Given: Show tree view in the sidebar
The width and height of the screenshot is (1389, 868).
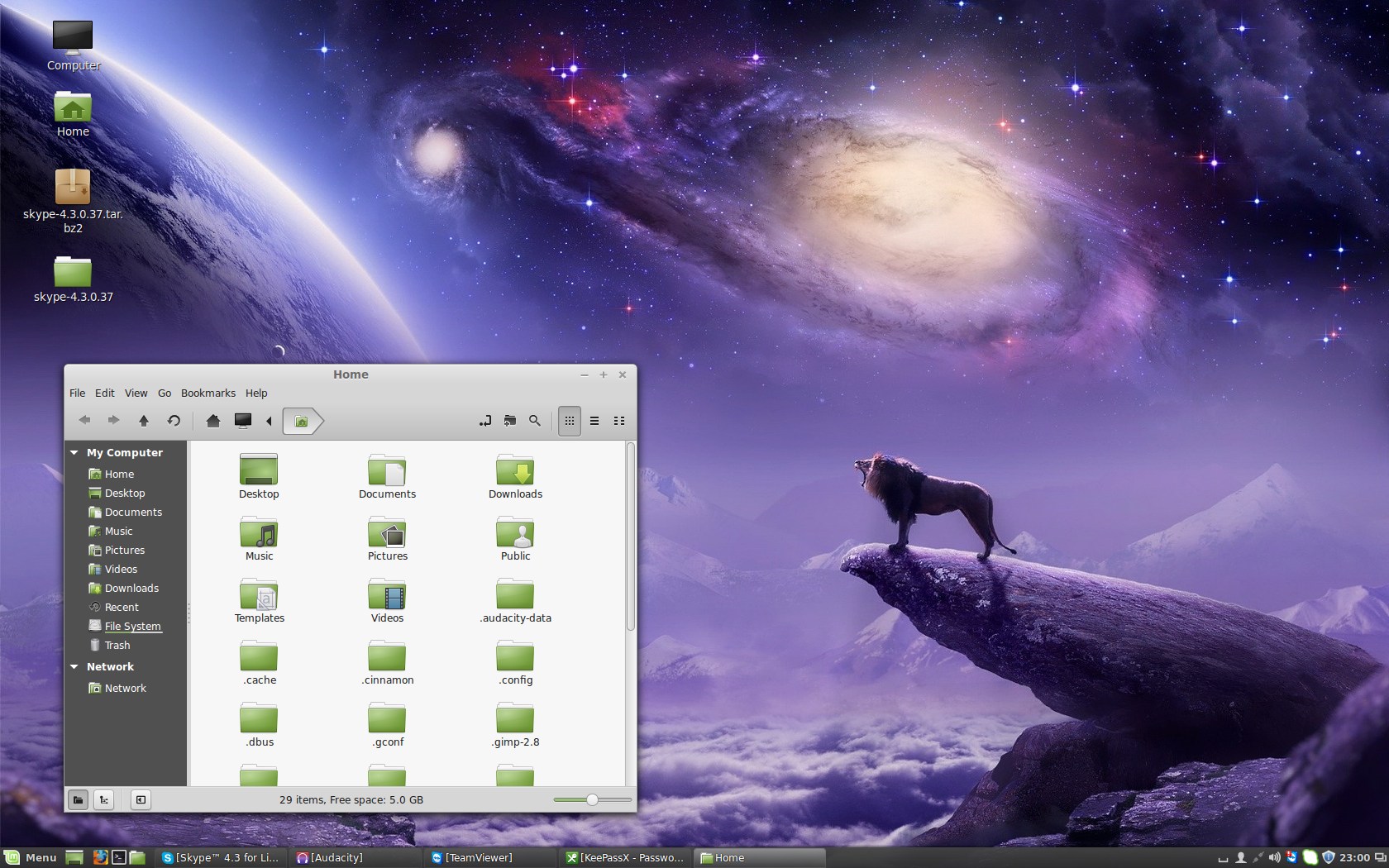Looking at the screenshot, I should pyautogui.click(x=103, y=800).
